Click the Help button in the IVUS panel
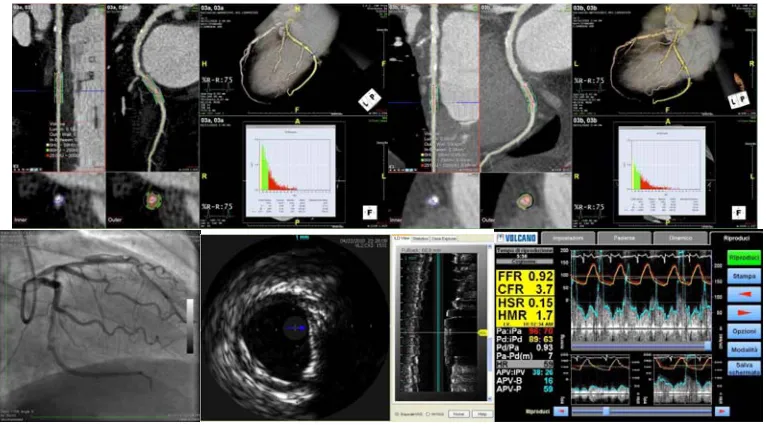This screenshot has width=766, height=426. [x=482, y=414]
